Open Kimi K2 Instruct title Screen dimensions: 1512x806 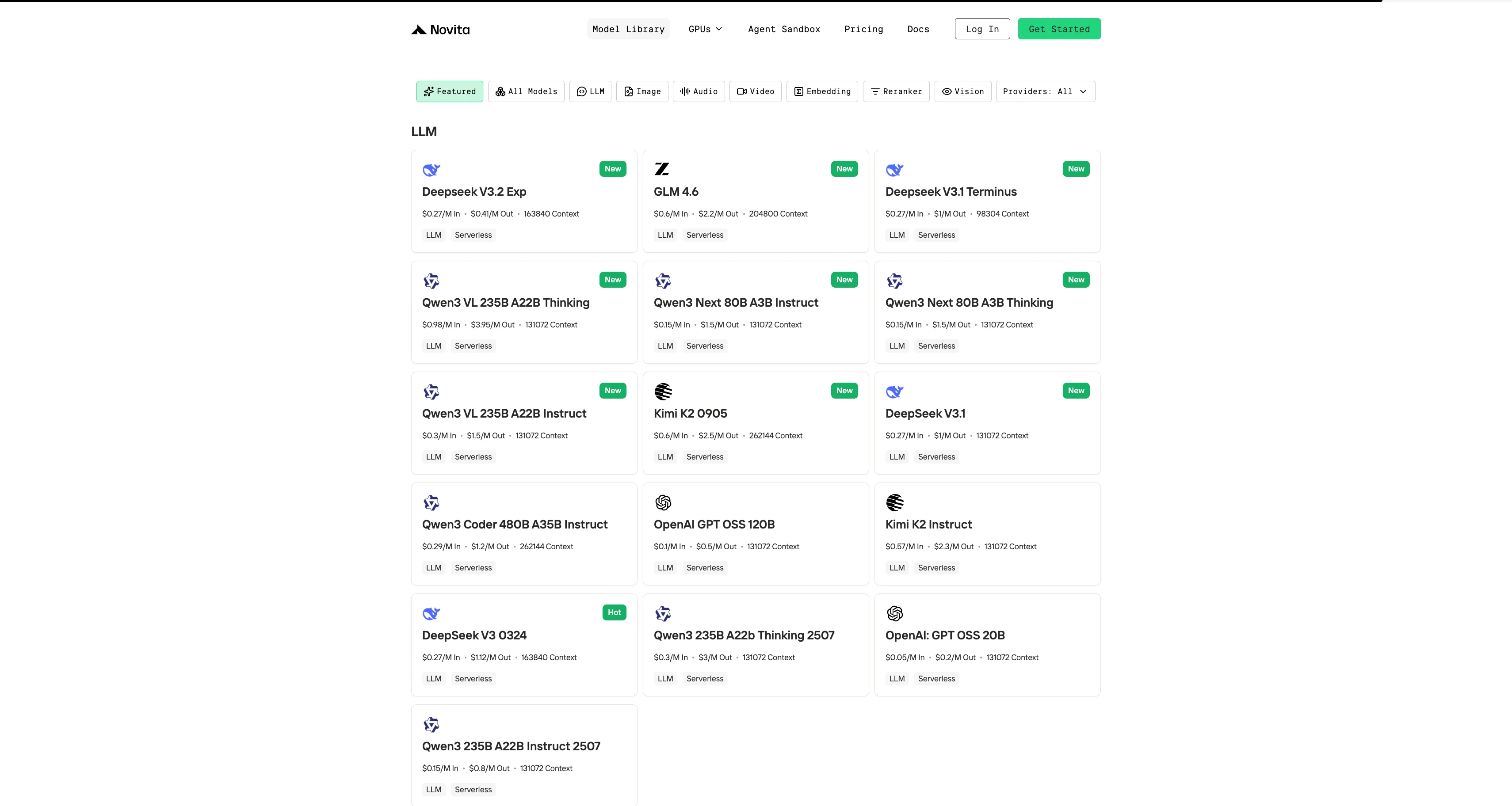tap(928, 525)
